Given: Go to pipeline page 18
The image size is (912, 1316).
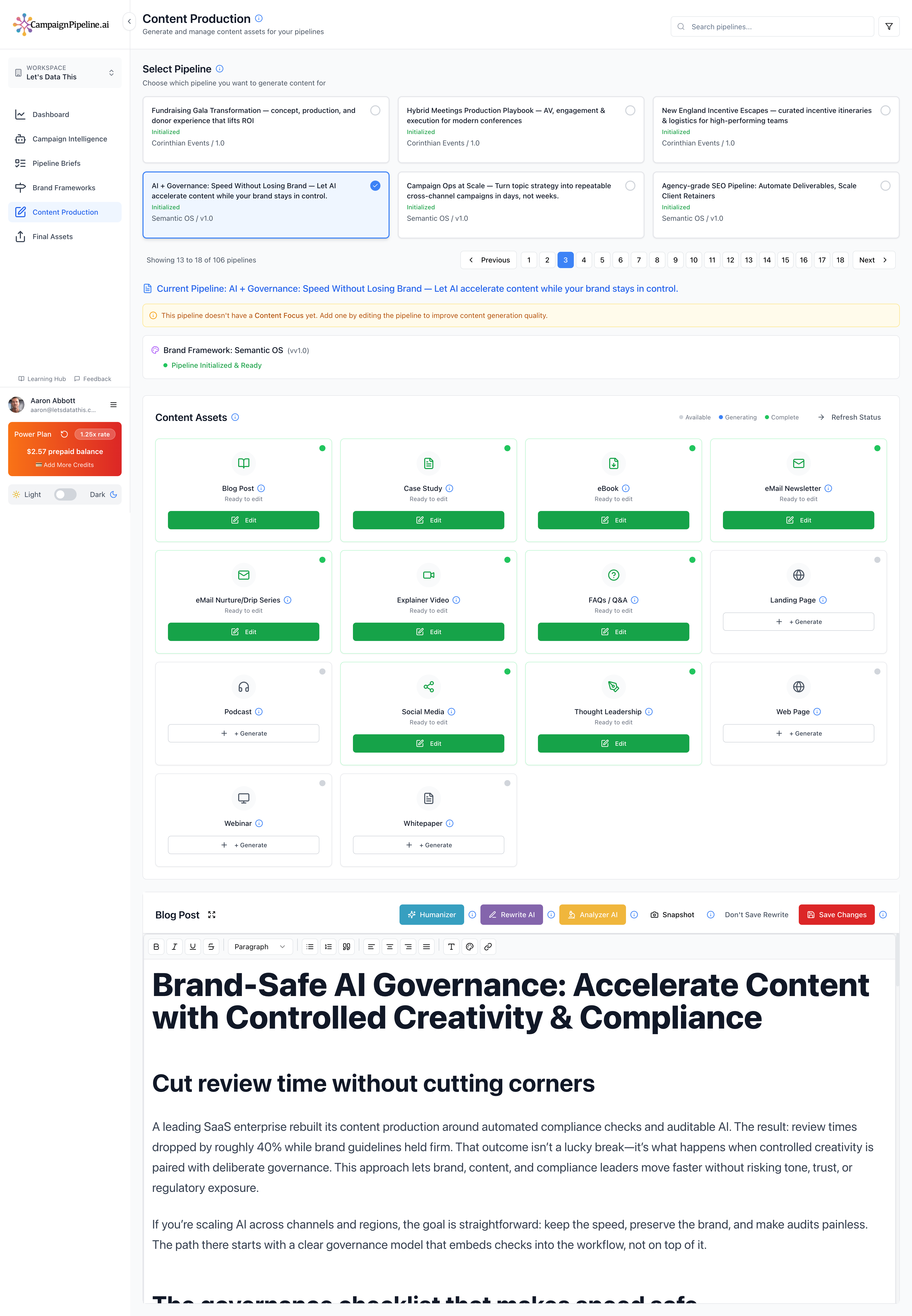Looking at the screenshot, I should click(x=840, y=260).
